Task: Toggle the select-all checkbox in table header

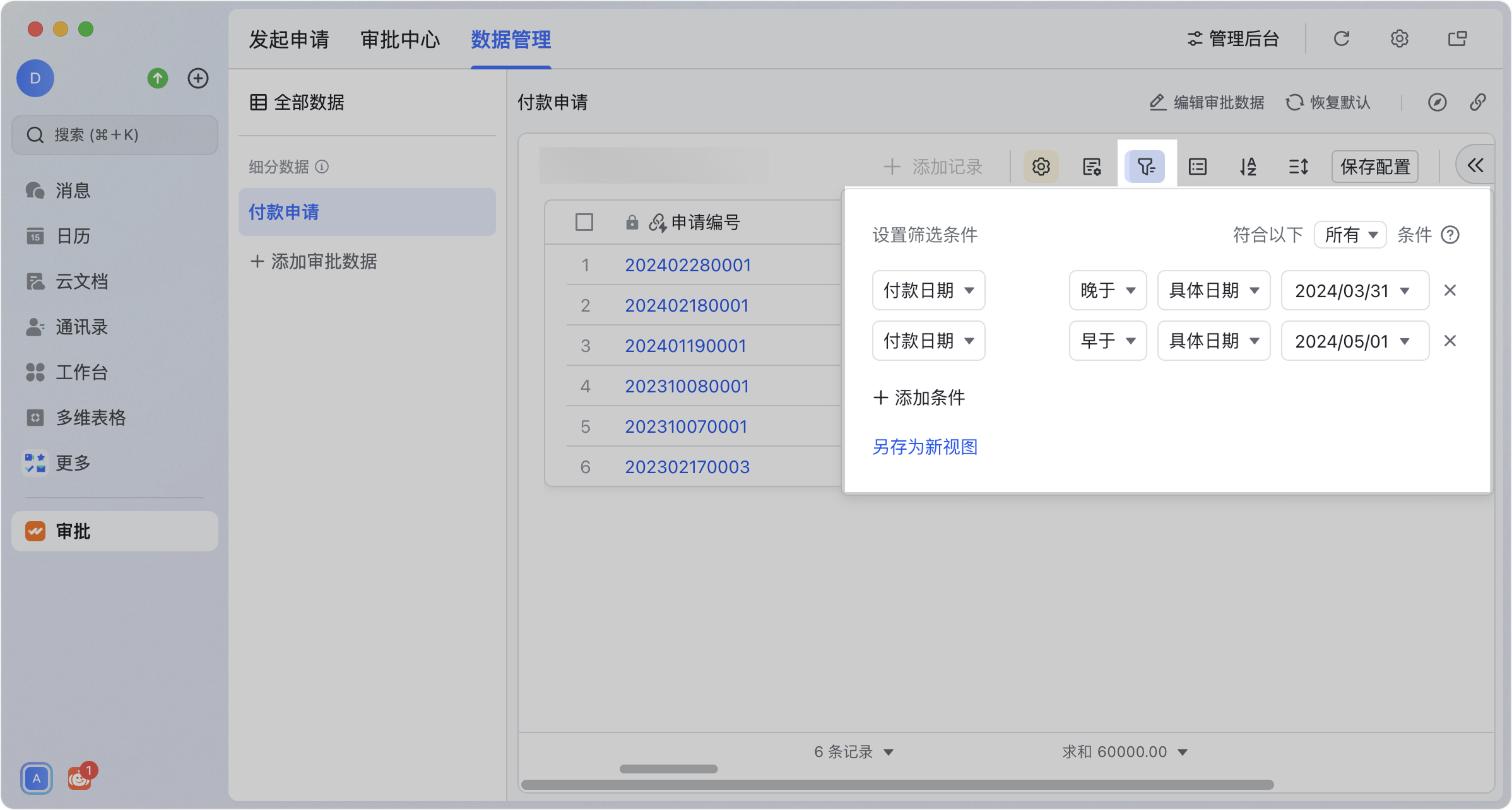Action: 584,222
